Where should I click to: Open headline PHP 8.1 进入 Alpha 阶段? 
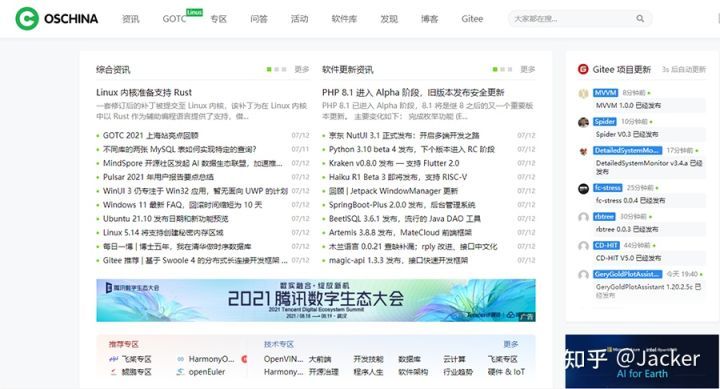click(413, 92)
